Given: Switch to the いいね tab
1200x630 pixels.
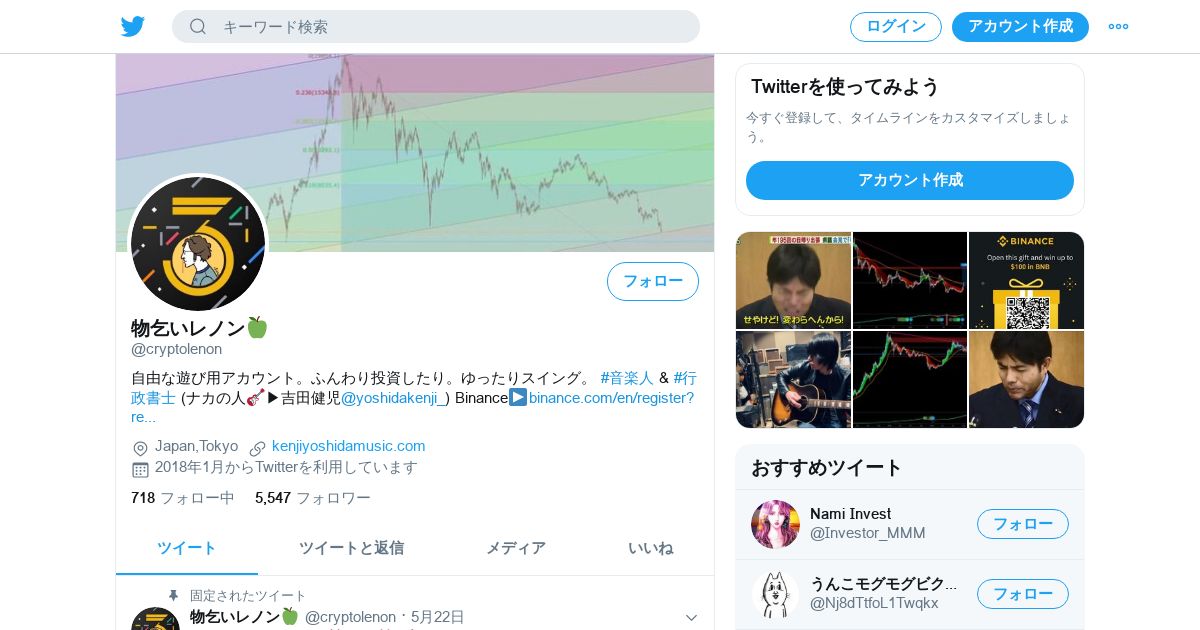Looking at the screenshot, I should tap(650, 548).
